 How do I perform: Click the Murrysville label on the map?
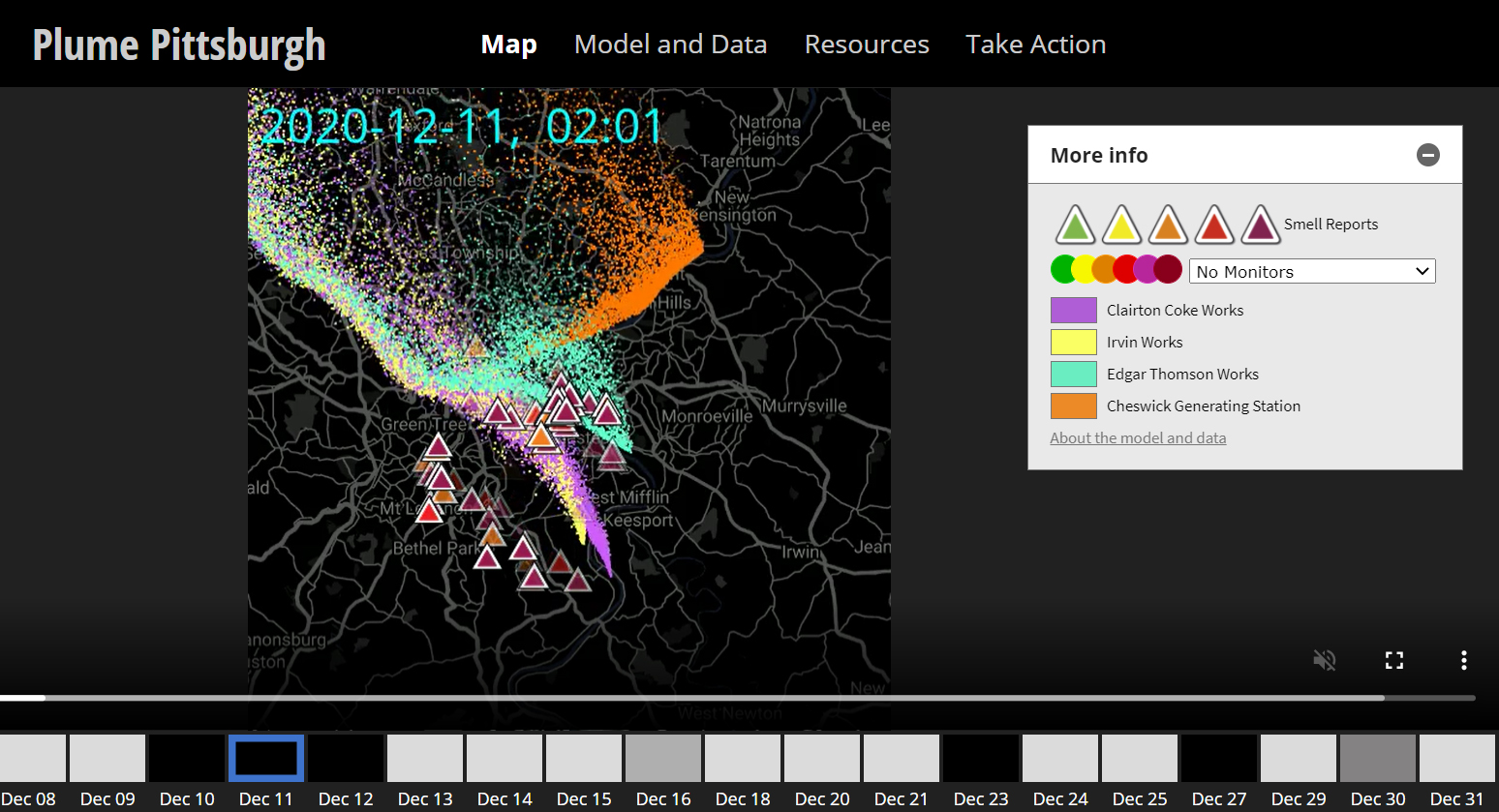point(804,406)
